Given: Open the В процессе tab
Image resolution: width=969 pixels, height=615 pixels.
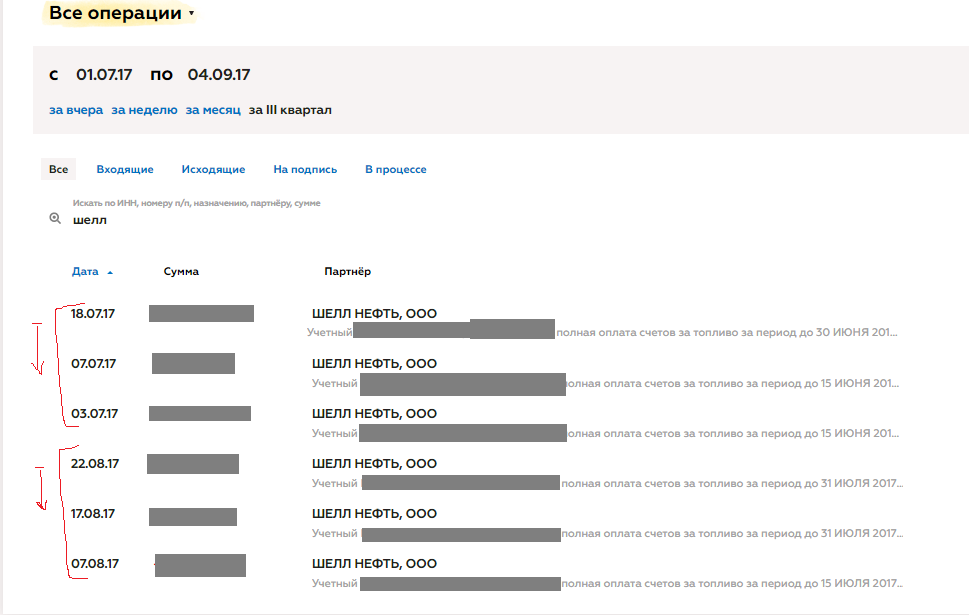Looking at the screenshot, I should coord(396,169).
